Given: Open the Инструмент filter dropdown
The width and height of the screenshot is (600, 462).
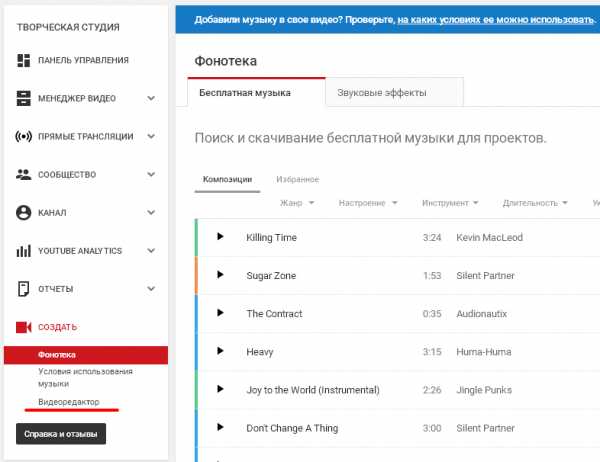Looking at the screenshot, I should point(450,203).
